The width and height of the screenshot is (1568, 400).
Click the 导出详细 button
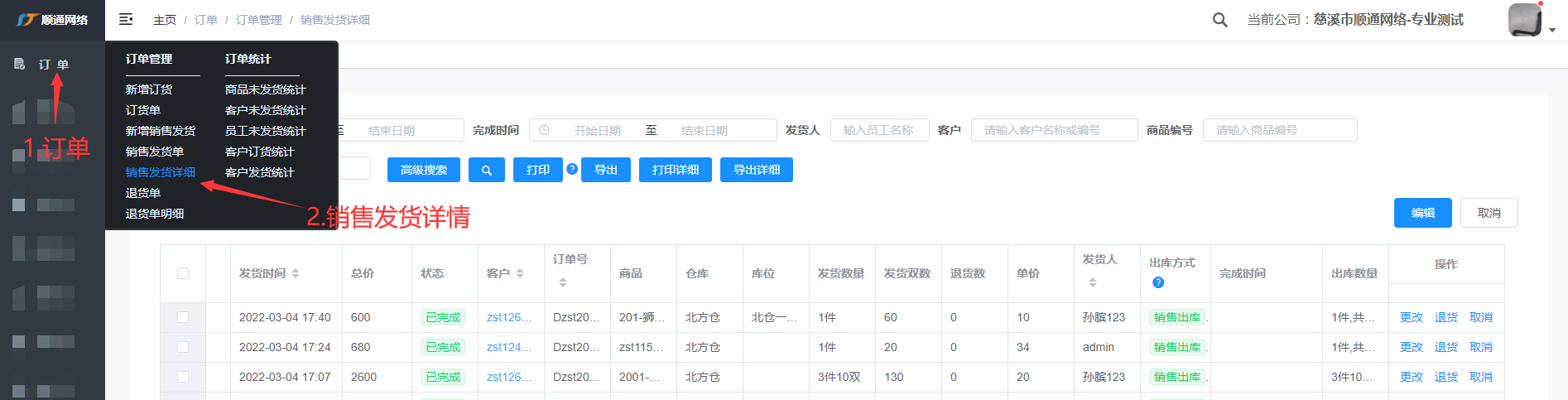(x=757, y=170)
